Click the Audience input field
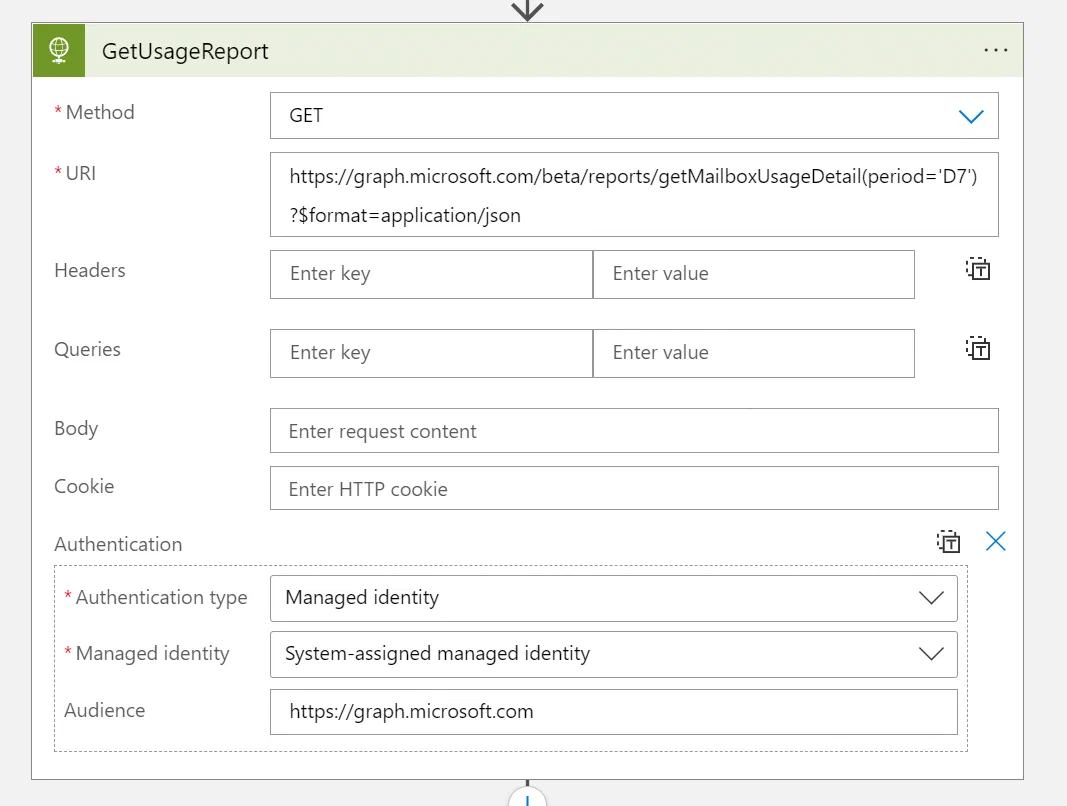The height and width of the screenshot is (806, 1067). (x=614, y=712)
